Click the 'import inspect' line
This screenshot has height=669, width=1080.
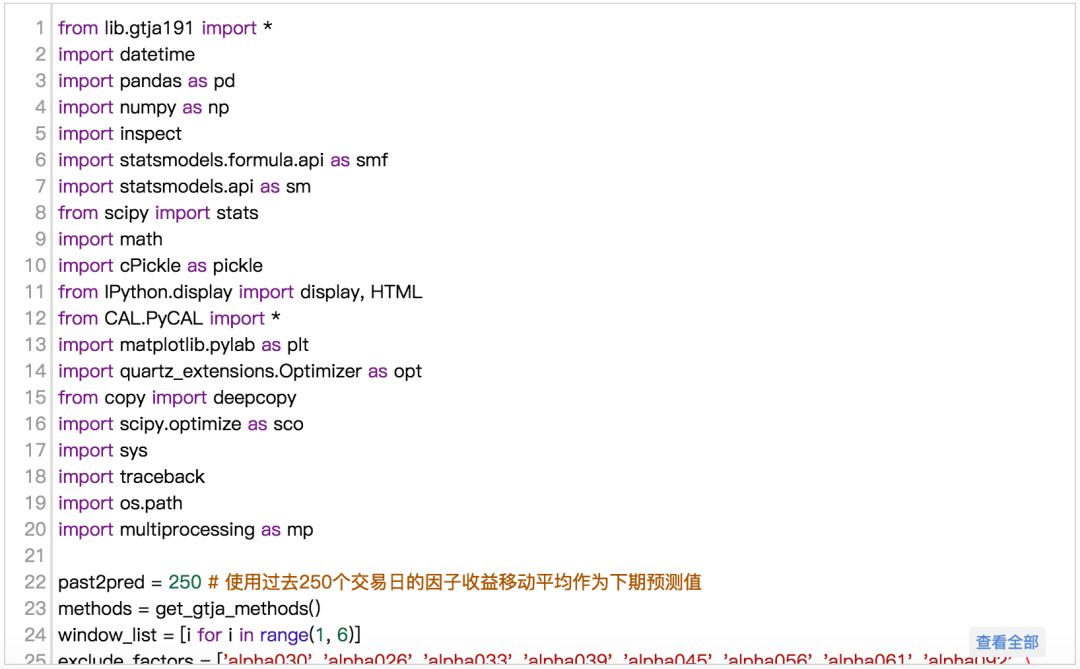[x=120, y=134]
